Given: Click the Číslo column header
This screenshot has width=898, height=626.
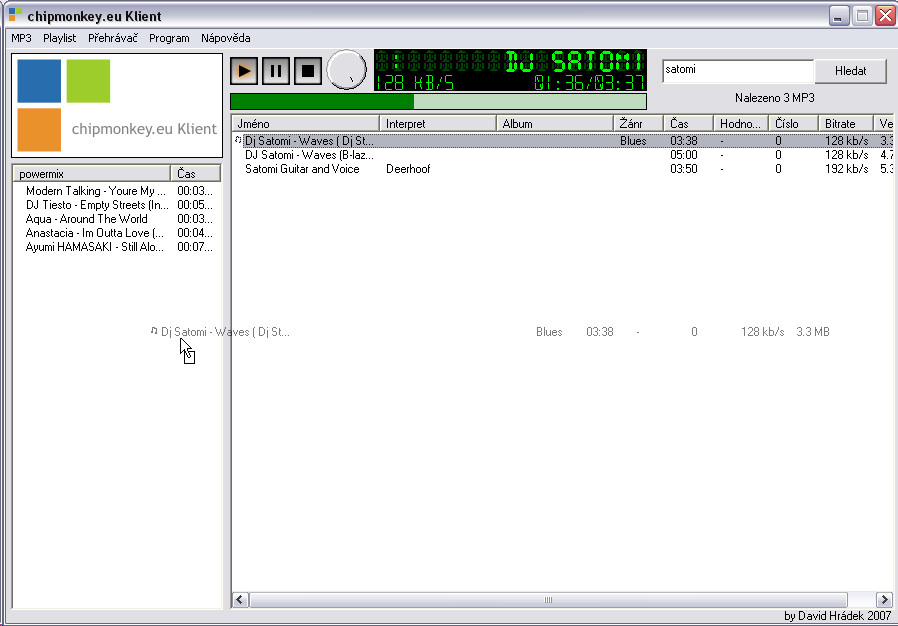Looking at the screenshot, I should tap(793, 124).
